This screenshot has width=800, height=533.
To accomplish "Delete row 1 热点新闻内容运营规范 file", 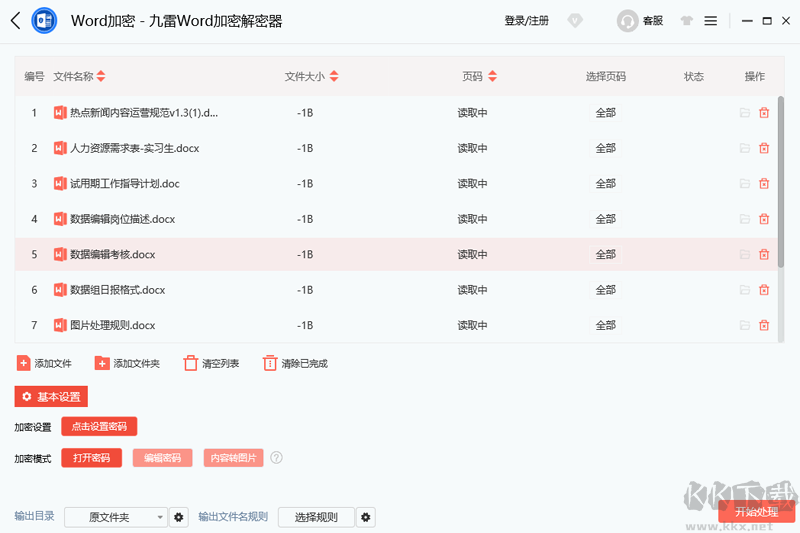I will [x=764, y=113].
